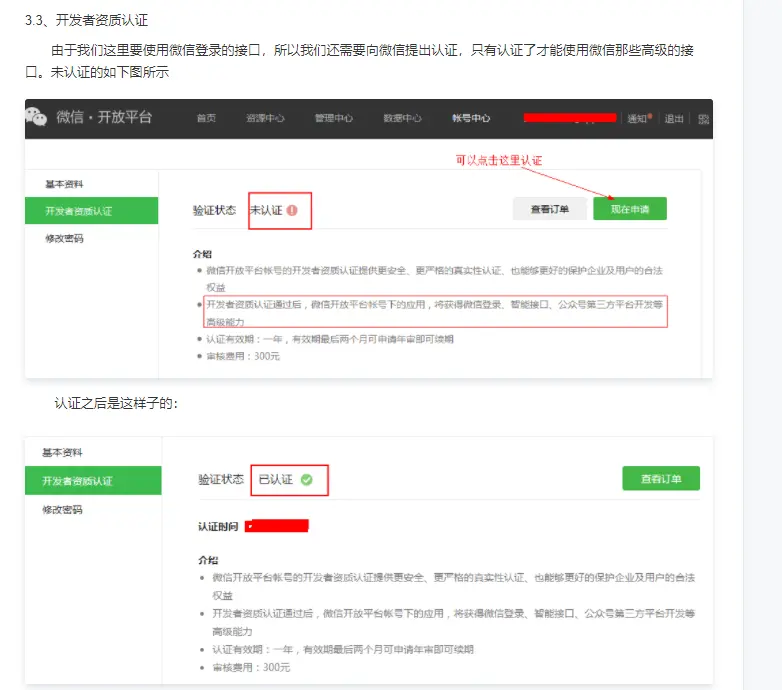This screenshot has height=690, width=782.
Task: Click 查看订单 next to 现在申请
Action: [x=550, y=209]
